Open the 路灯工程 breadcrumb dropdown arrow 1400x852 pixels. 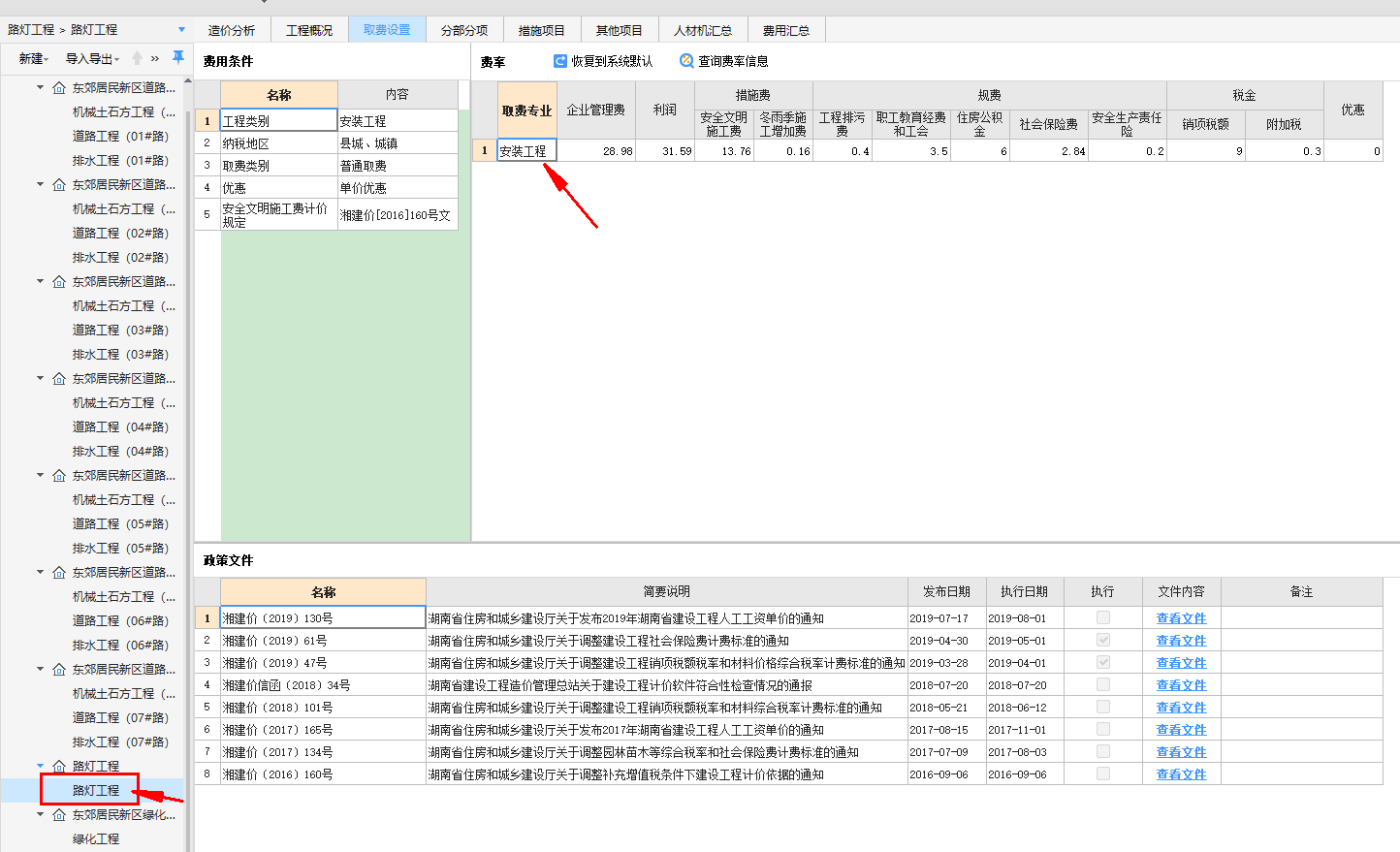coord(181,30)
